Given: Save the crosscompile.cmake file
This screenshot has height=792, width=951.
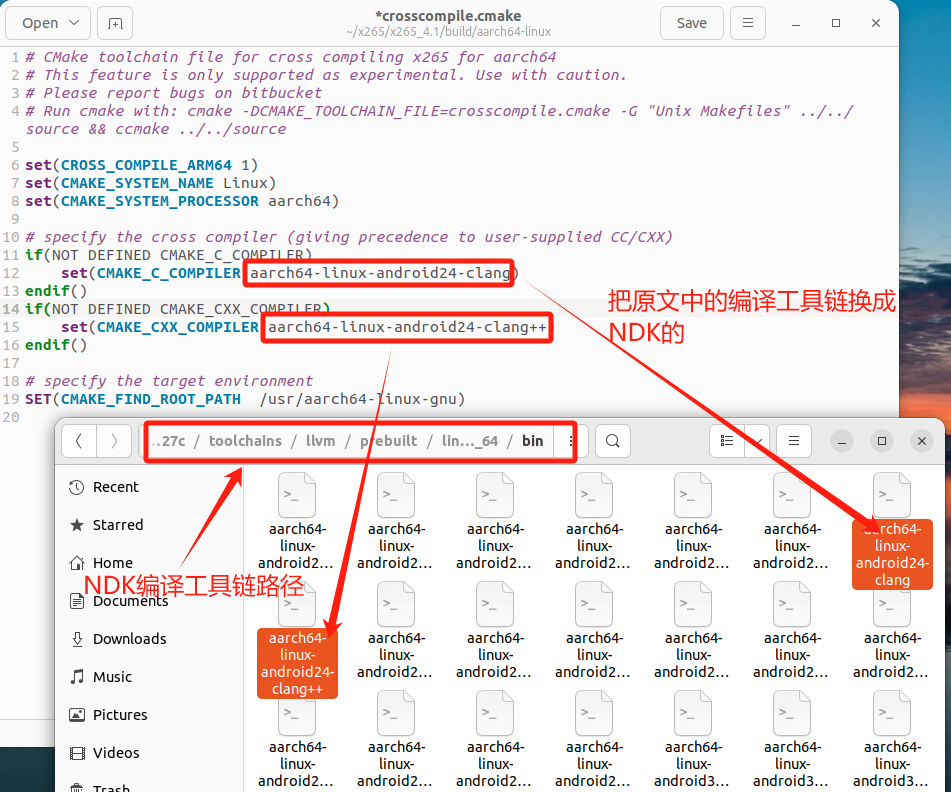Looking at the screenshot, I should (691, 23).
